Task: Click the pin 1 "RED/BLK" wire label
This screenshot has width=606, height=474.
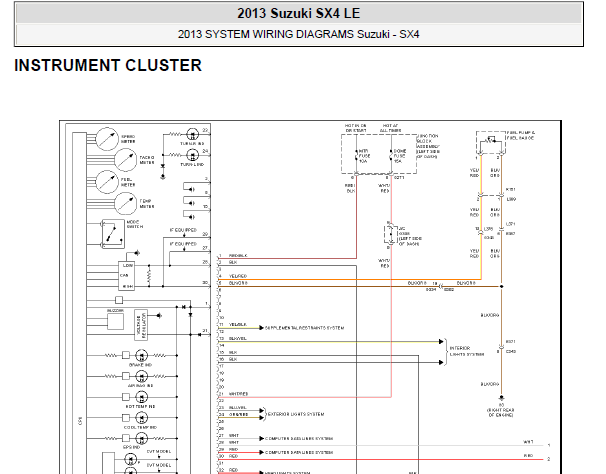Action: point(238,256)
